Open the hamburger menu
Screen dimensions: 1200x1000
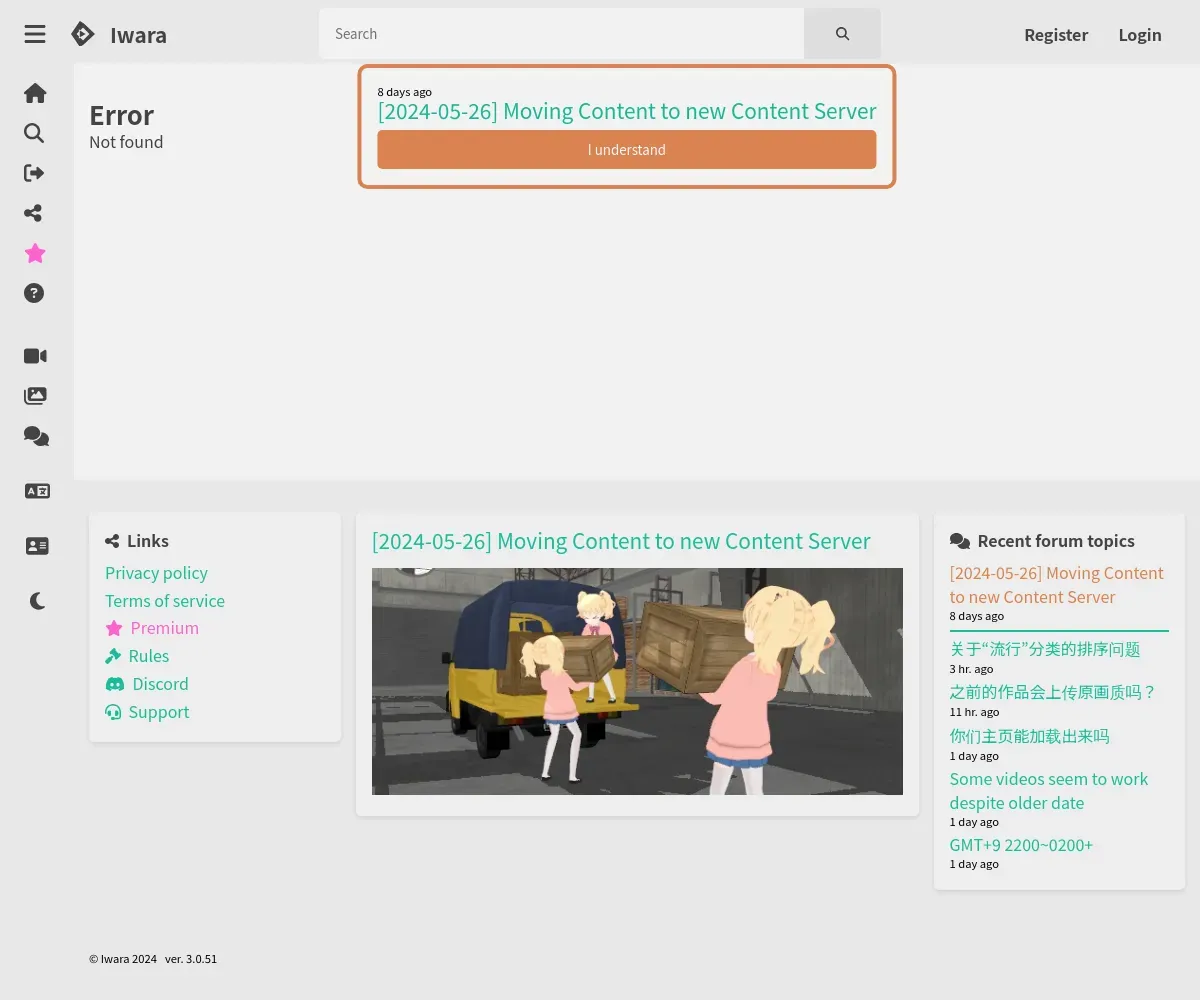(x=35, y=34)
